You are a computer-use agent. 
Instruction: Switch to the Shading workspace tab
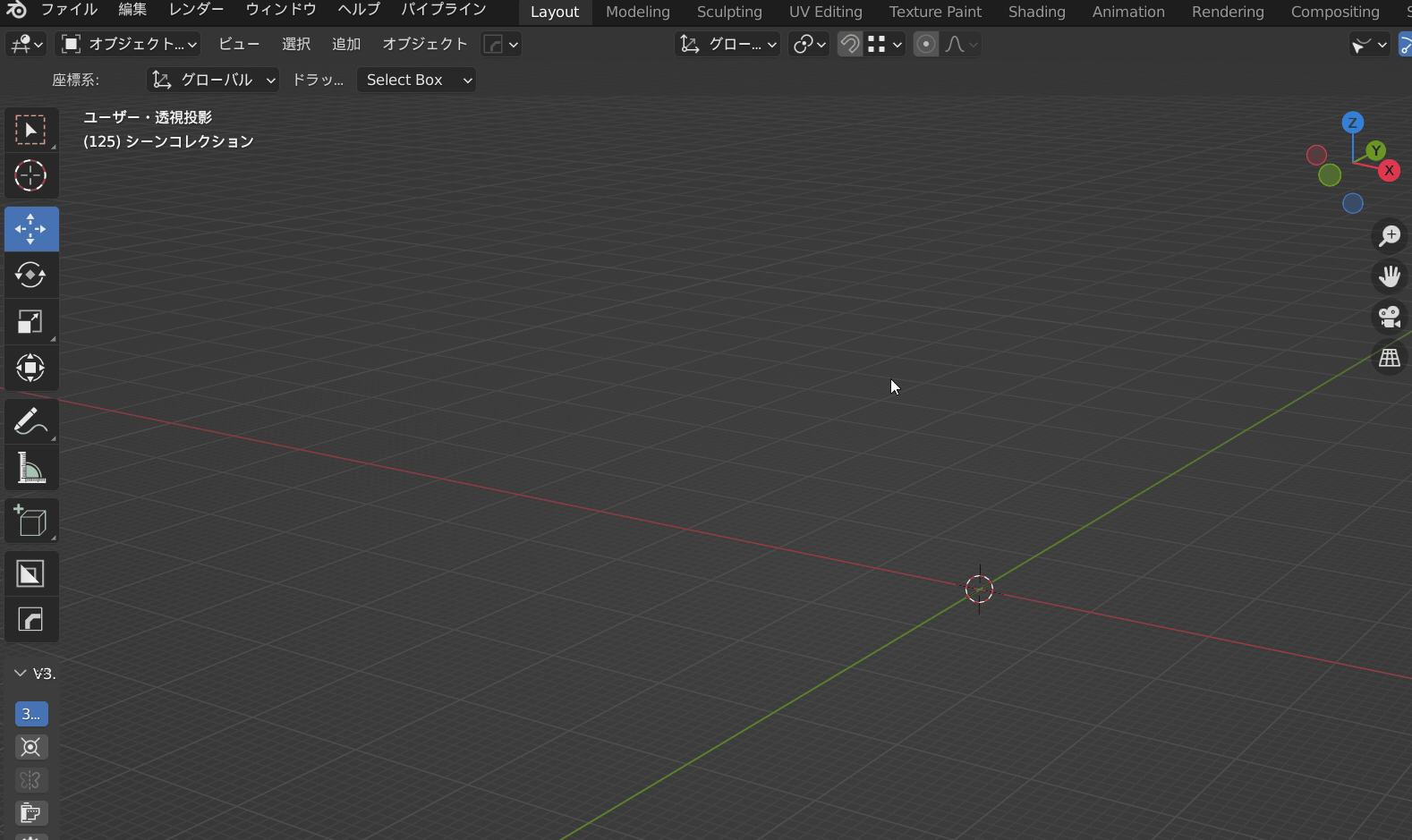pyautogui.click(x=1037, y=12)
